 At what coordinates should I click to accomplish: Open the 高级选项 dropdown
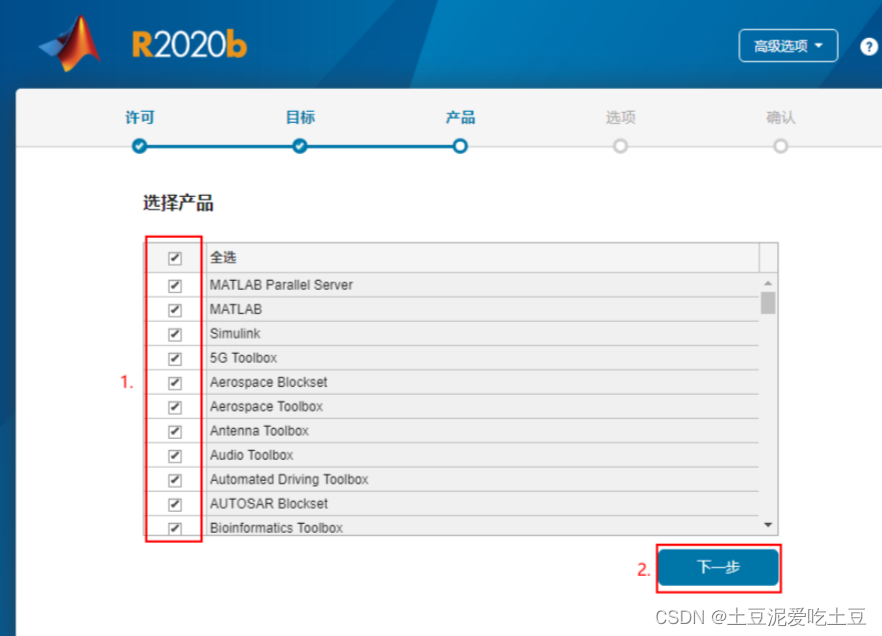(788, 46)
